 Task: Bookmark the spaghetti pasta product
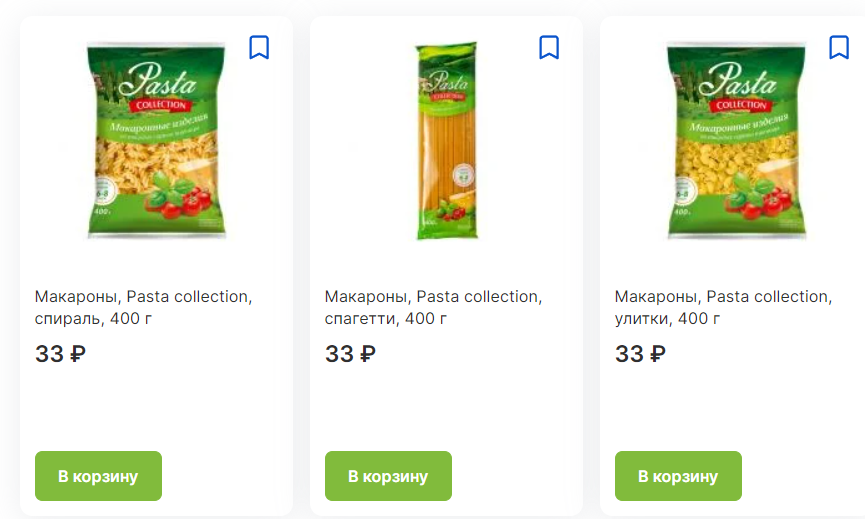549,47
